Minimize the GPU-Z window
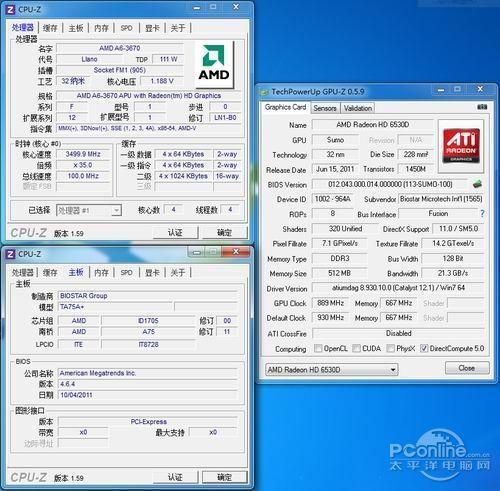The width and height of the screenshot is (500, 491). pyautogui.click(x=441, y=90)
